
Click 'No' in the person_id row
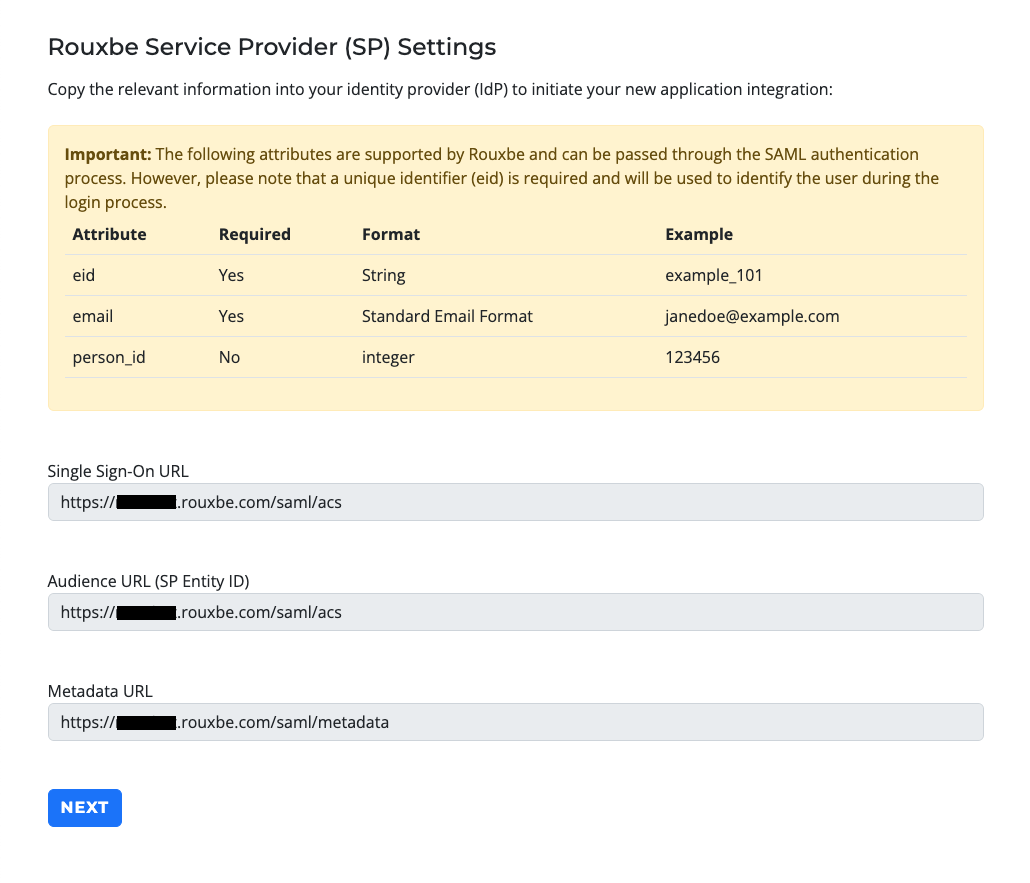(229, 357)
